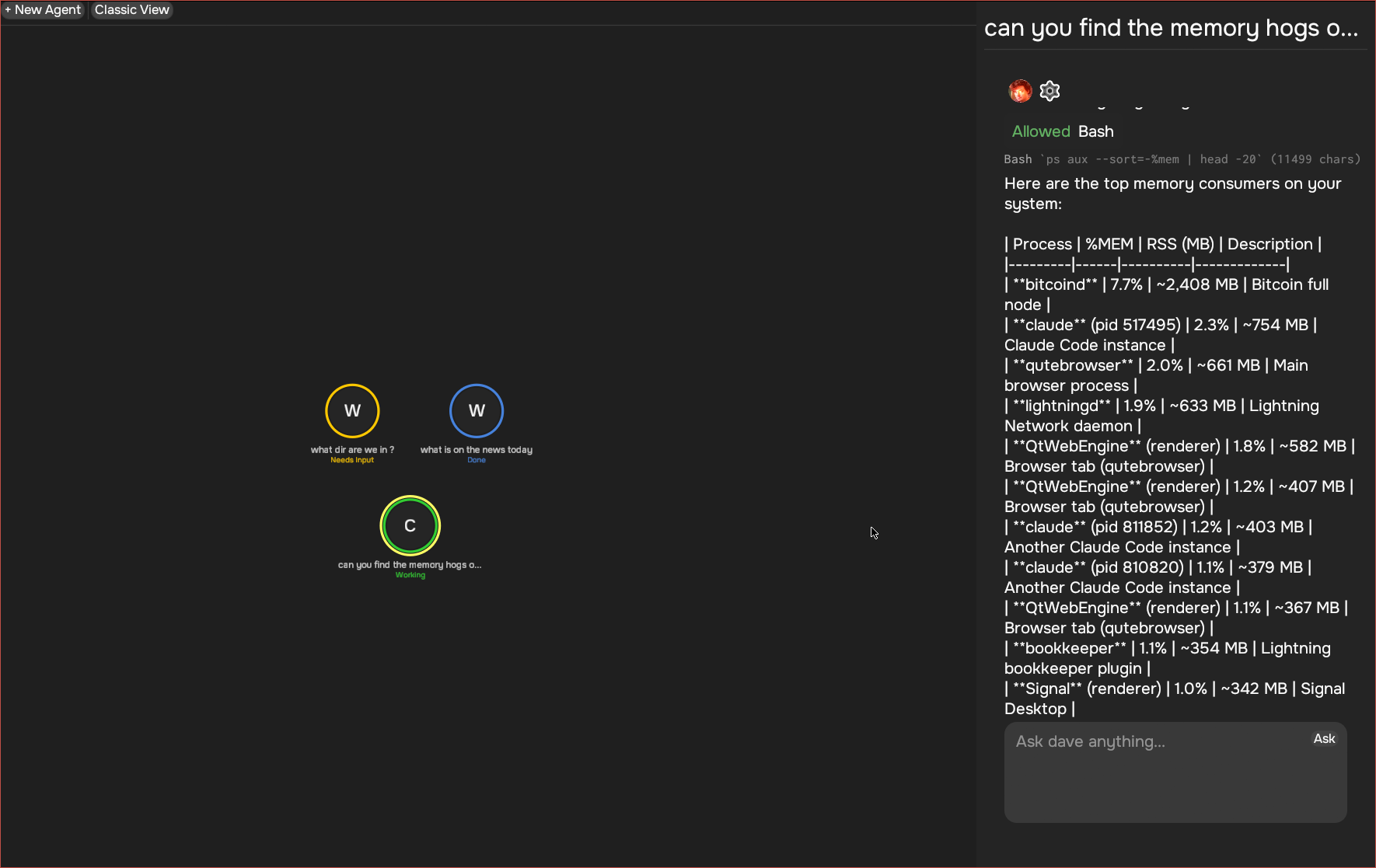
Task: Click the 'Needs Input' status label
Action: click(x=352, y=460)
